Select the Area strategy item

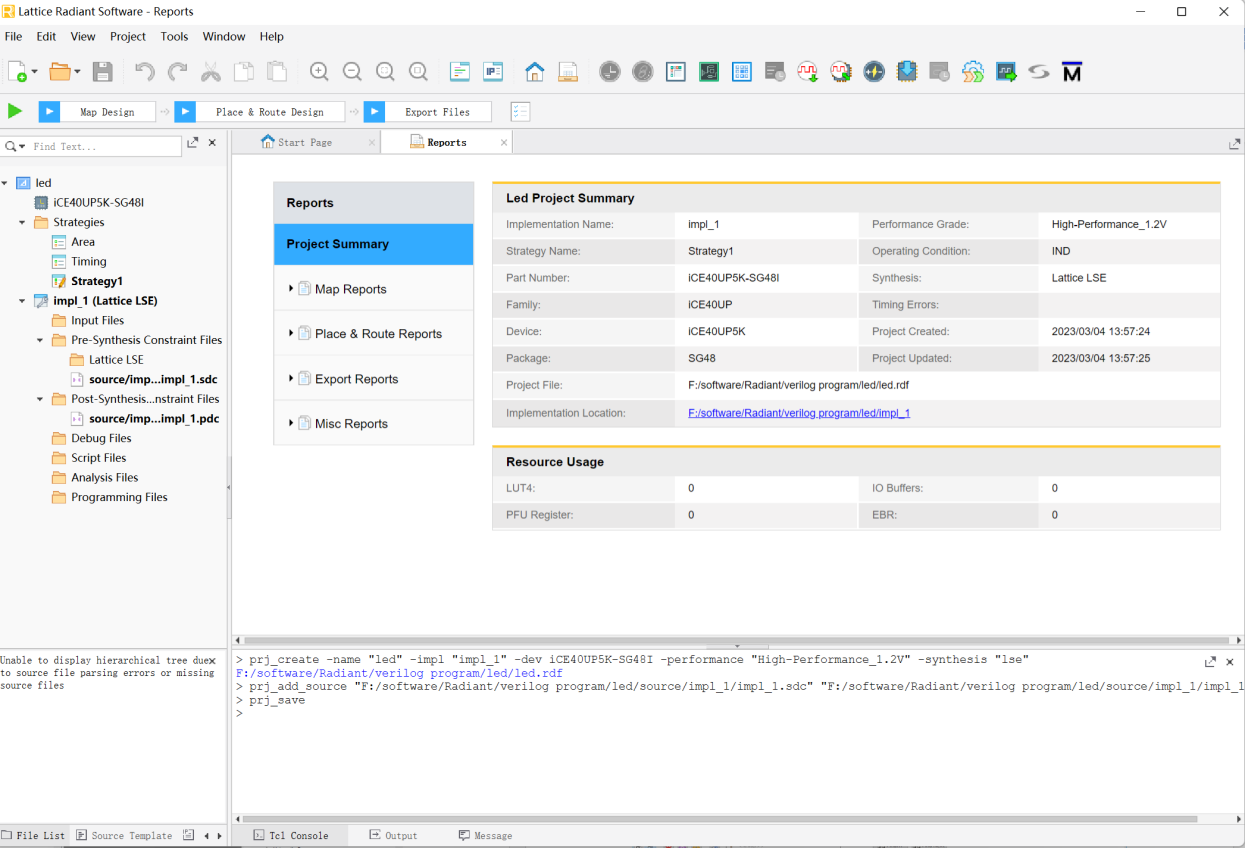pyautogui.click(x=83, y=242)
